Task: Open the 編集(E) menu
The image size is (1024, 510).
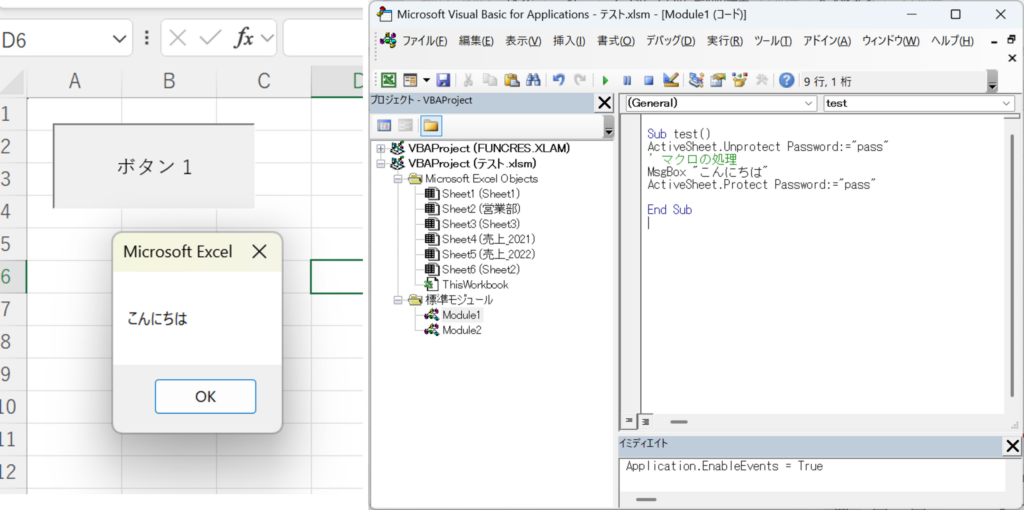Action: pyautogui.click(x=477, y=41)
